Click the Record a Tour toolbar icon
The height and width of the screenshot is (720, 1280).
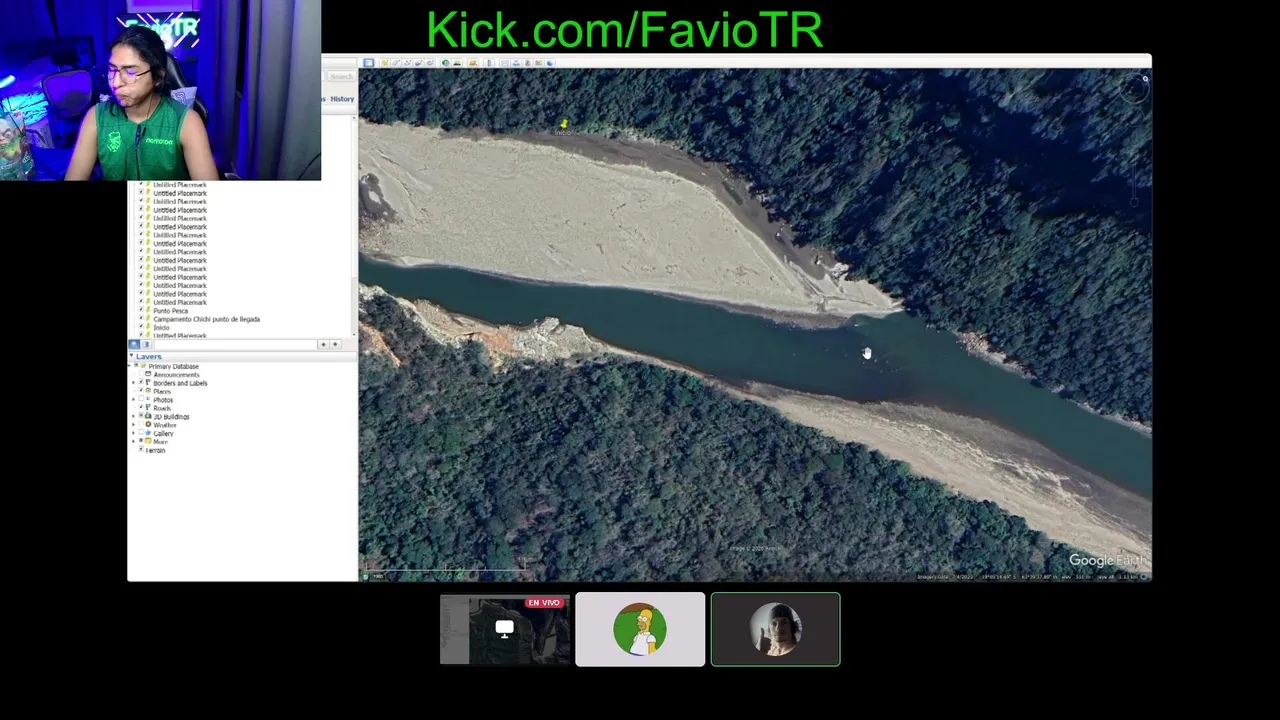tap(430, 63)
